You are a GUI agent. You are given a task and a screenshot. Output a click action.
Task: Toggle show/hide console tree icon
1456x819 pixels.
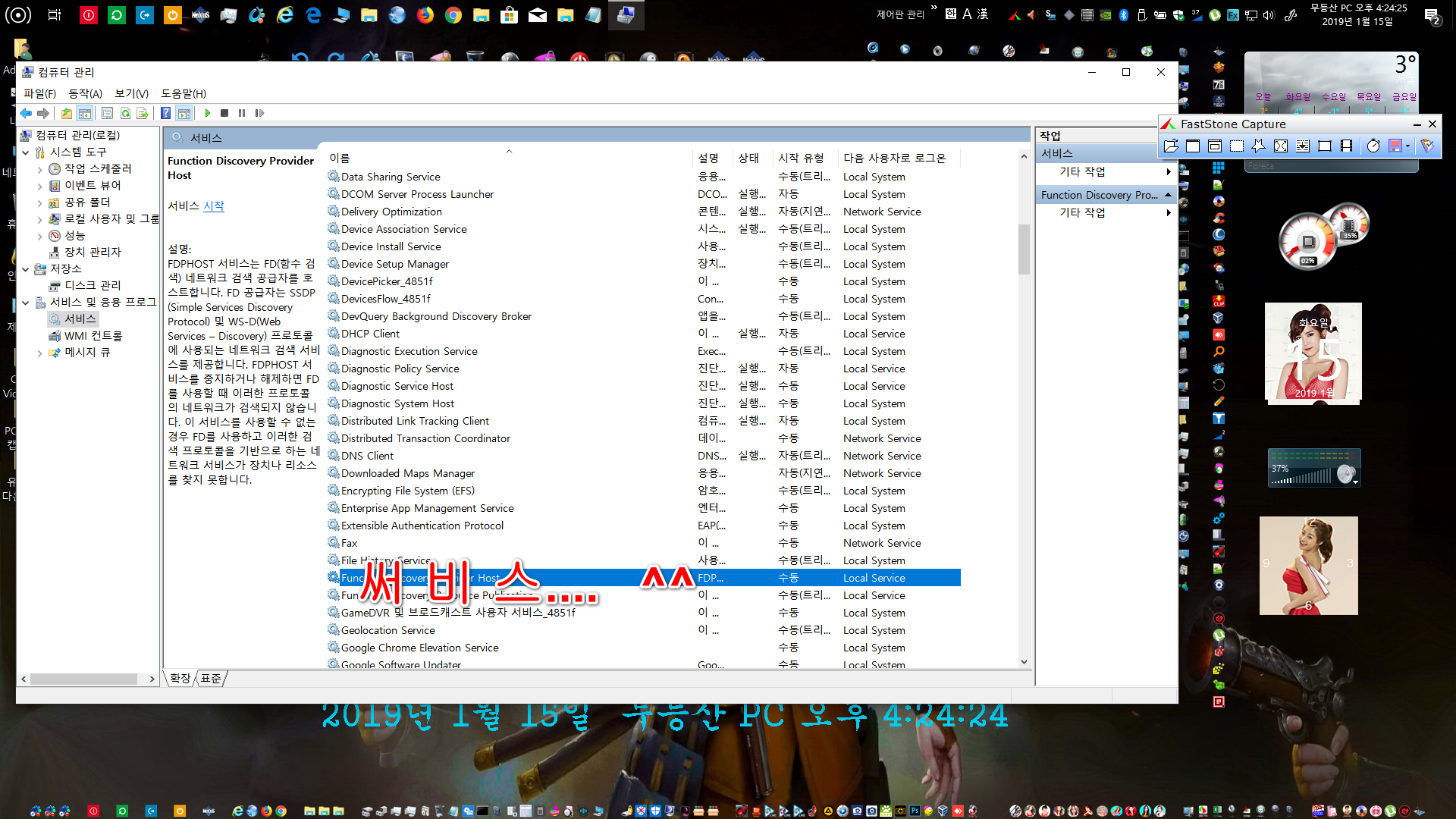[85, 113]
